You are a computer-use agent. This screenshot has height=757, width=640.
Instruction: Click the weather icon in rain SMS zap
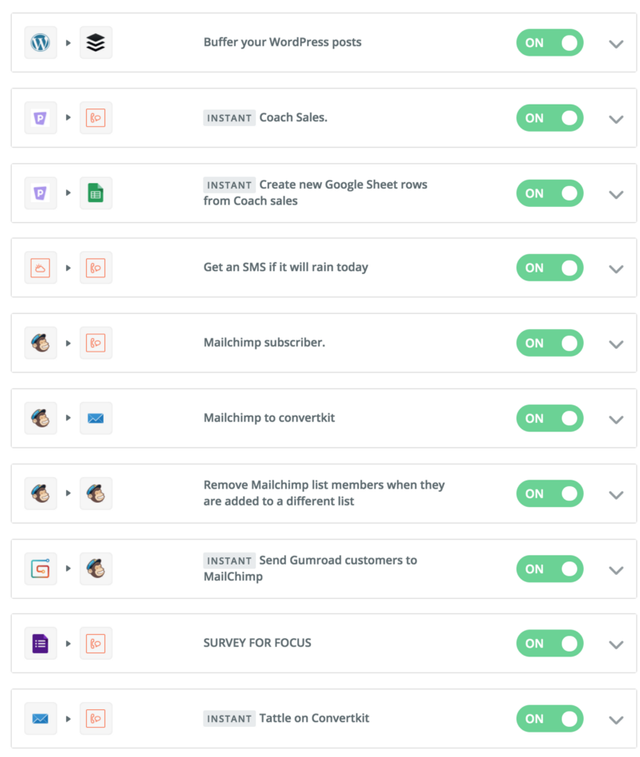(x=41, y=267)
